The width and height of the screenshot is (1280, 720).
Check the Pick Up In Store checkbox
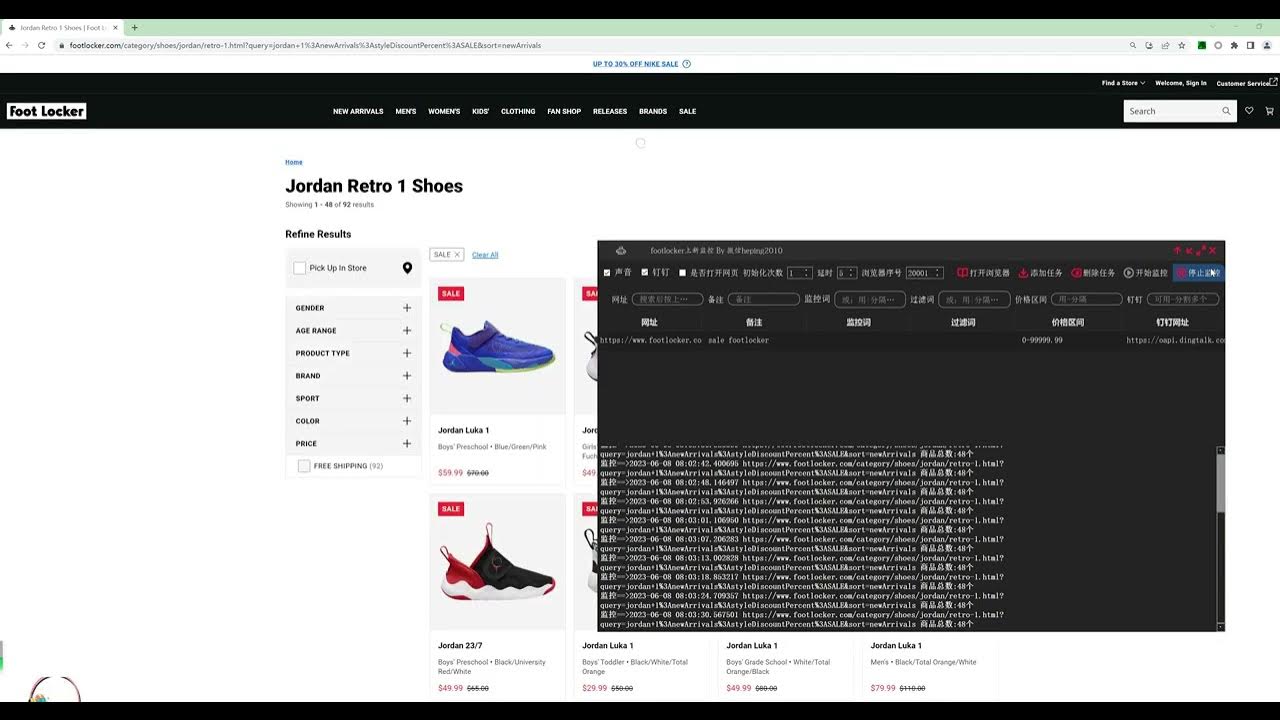[299, 268]
